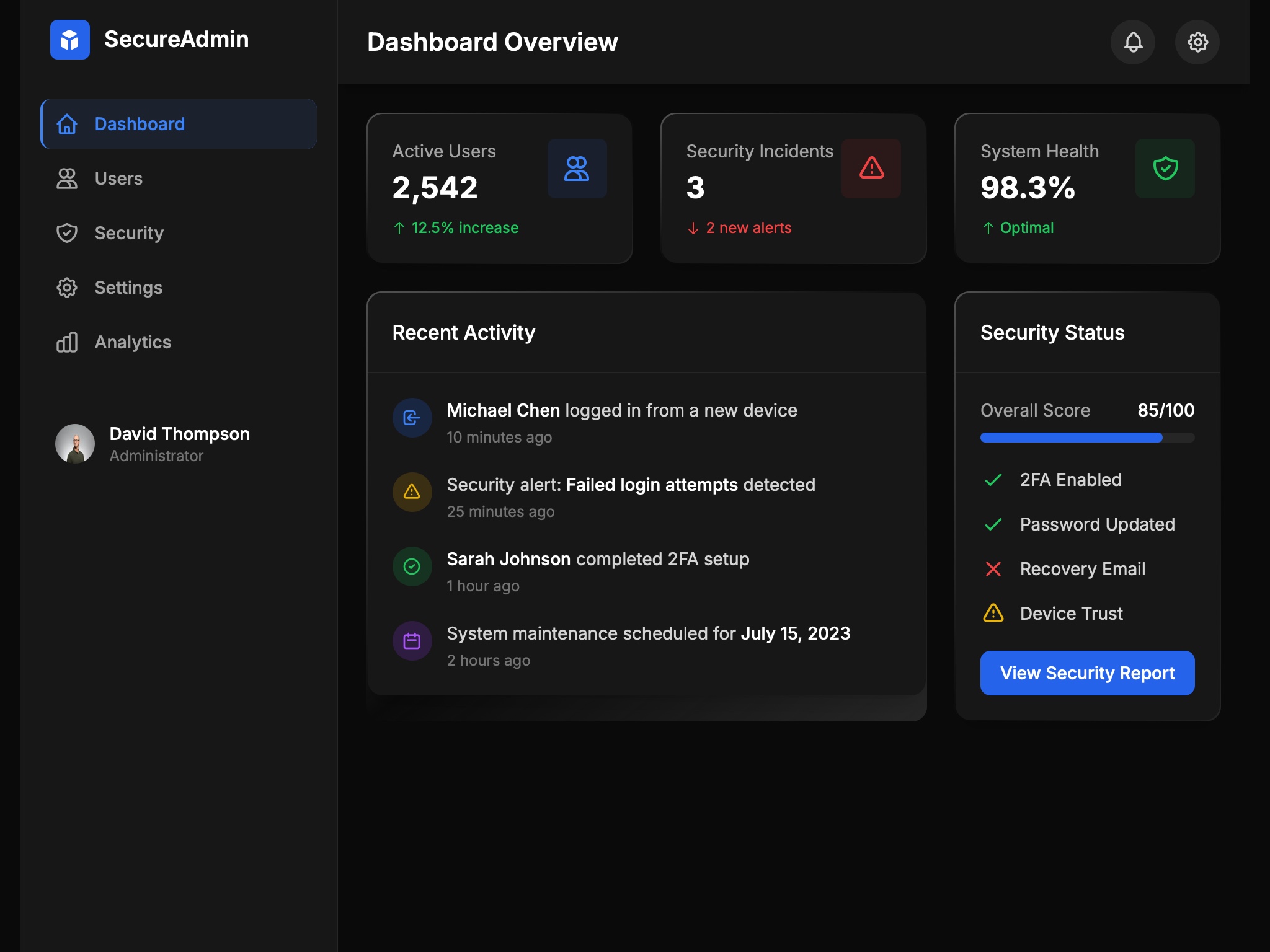Image resolution: width=1270 pixels, height=952 pixels.
Task: Toggle the 2FA Enabled checkmark
Action: click(x=993, y=479)
